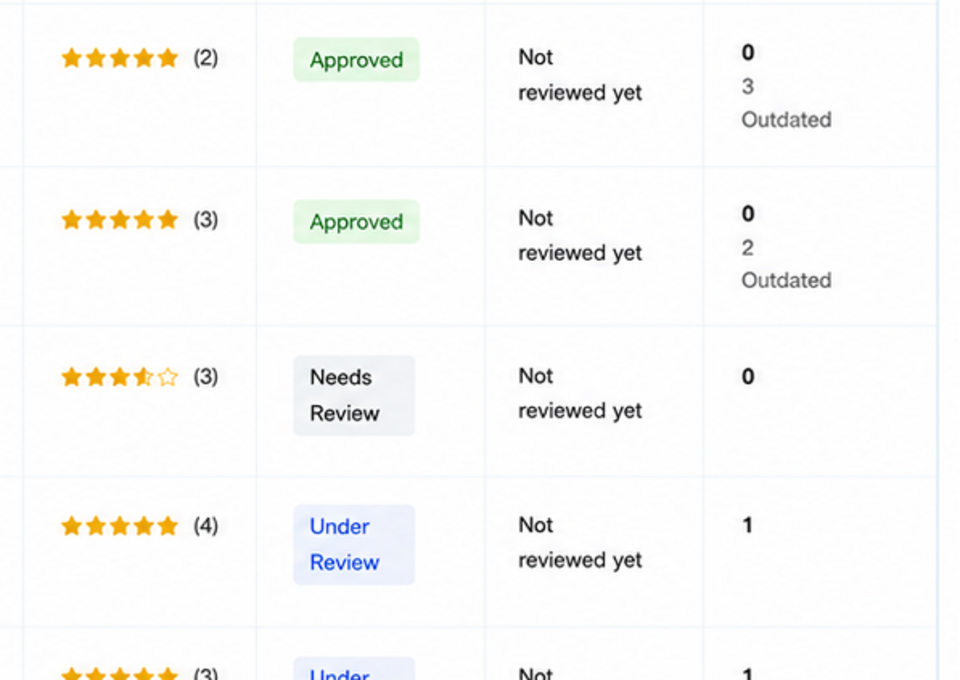This screenshot has height=680, width=960.
Task: Click the star rating in second row with (3)
Action: [x=120, y=219]
